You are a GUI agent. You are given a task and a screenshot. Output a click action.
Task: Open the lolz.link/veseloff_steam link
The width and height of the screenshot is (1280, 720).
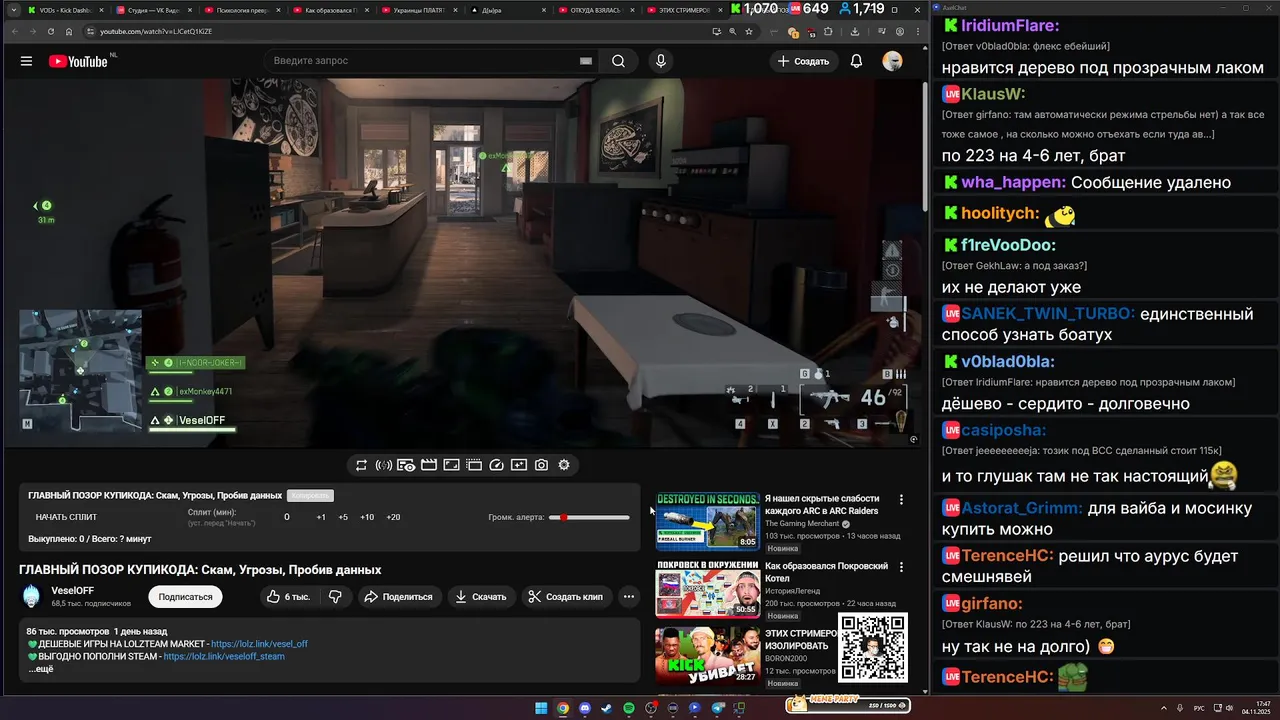tap(224, 656)
